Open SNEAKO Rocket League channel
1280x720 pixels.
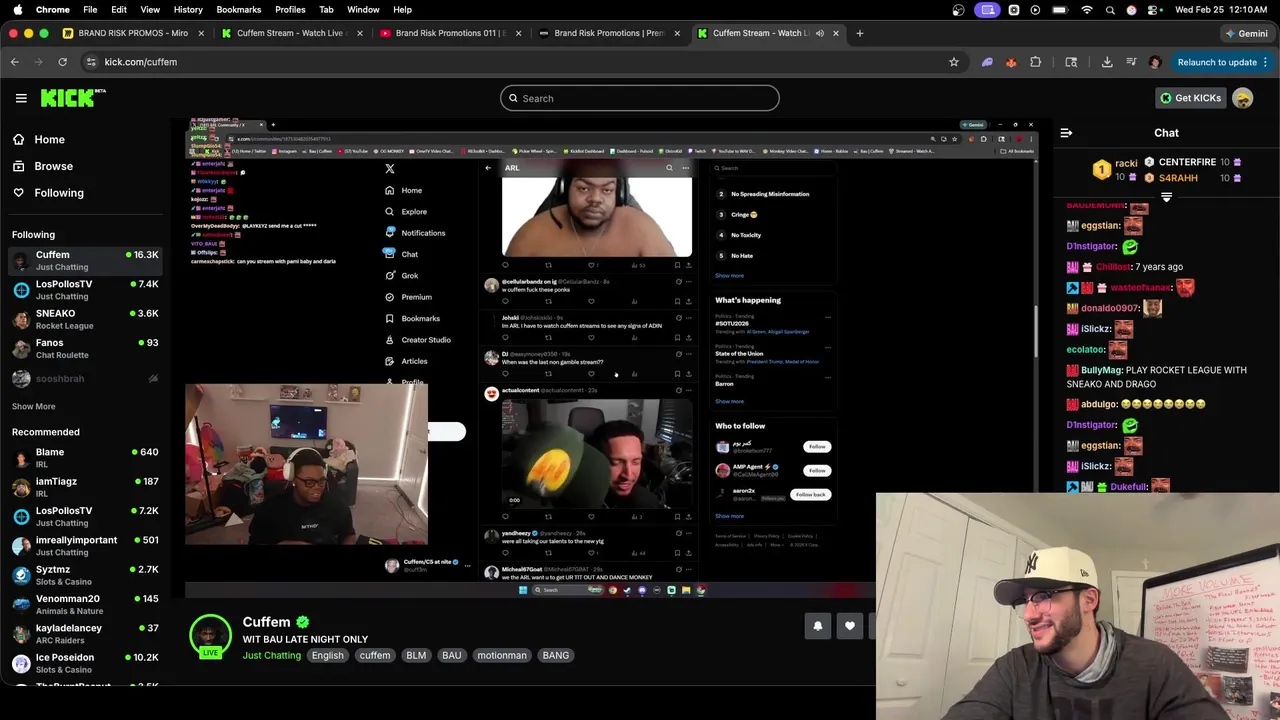click(x=84, y=319)
